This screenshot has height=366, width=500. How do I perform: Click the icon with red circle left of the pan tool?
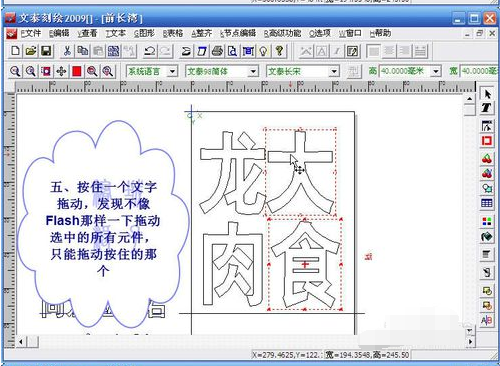(46, 71)
